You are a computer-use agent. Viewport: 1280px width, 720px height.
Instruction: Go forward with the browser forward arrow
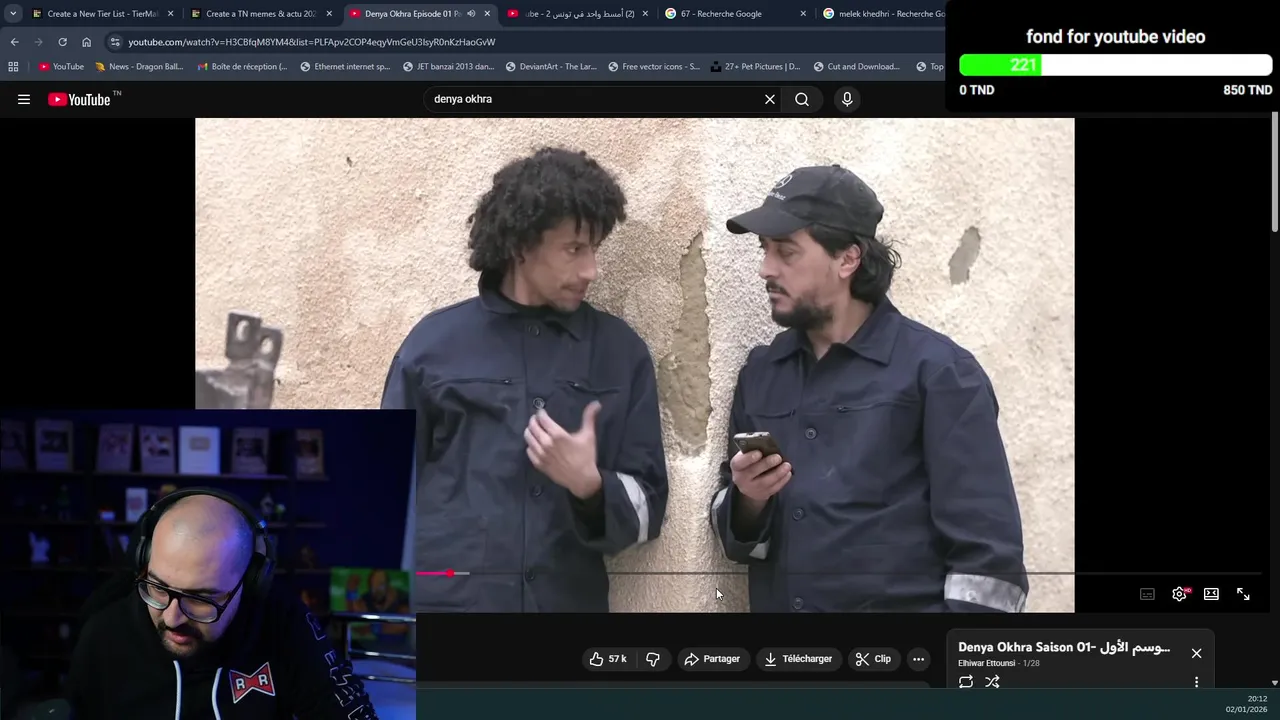pos(38,42)
